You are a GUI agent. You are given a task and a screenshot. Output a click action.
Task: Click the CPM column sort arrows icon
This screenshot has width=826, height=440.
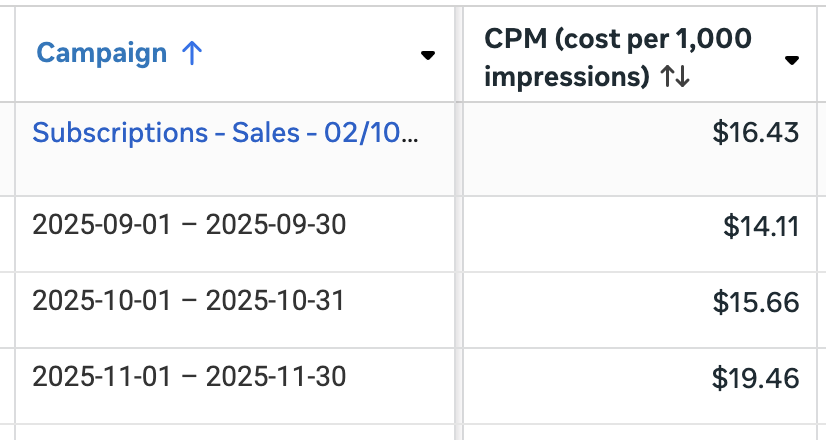coord(675,78)
